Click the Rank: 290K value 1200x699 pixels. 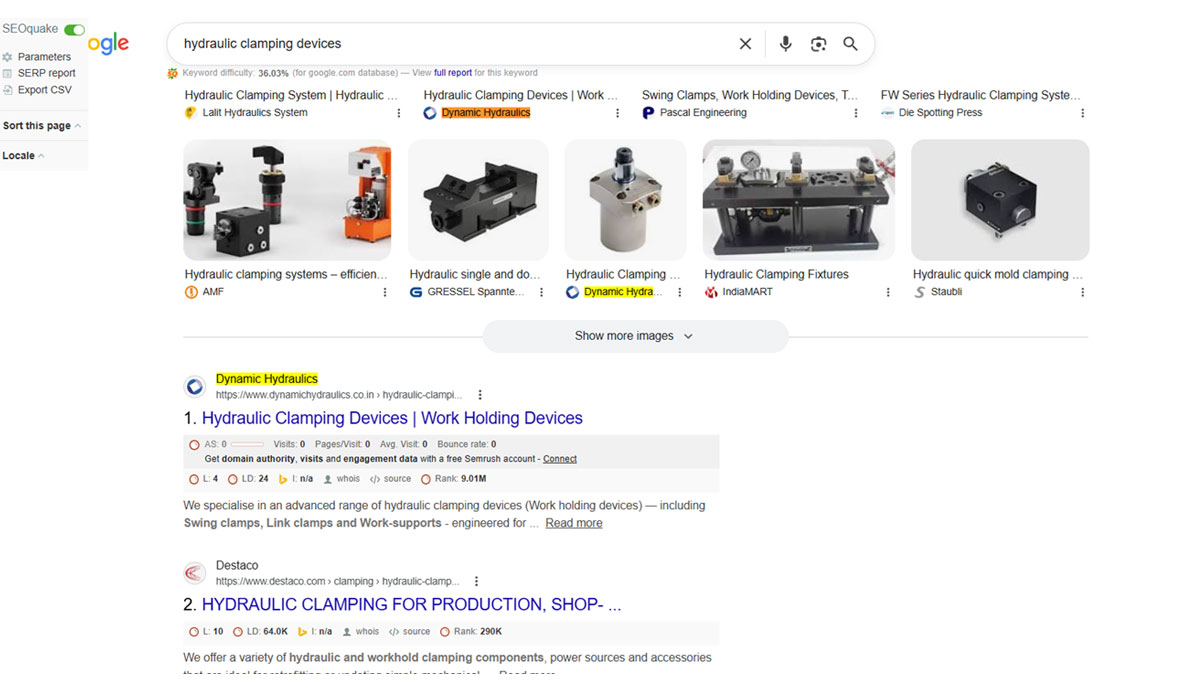[x=471, y=632]
